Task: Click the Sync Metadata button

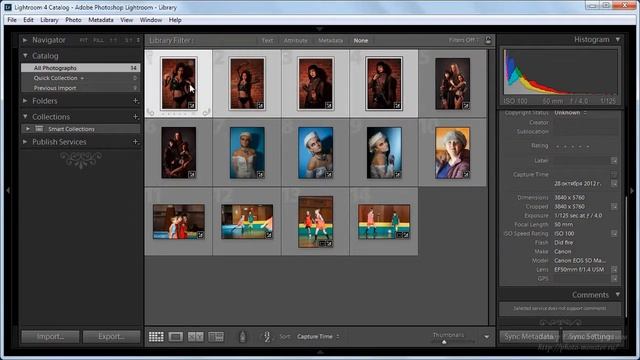Action: [x=529, y=337]
